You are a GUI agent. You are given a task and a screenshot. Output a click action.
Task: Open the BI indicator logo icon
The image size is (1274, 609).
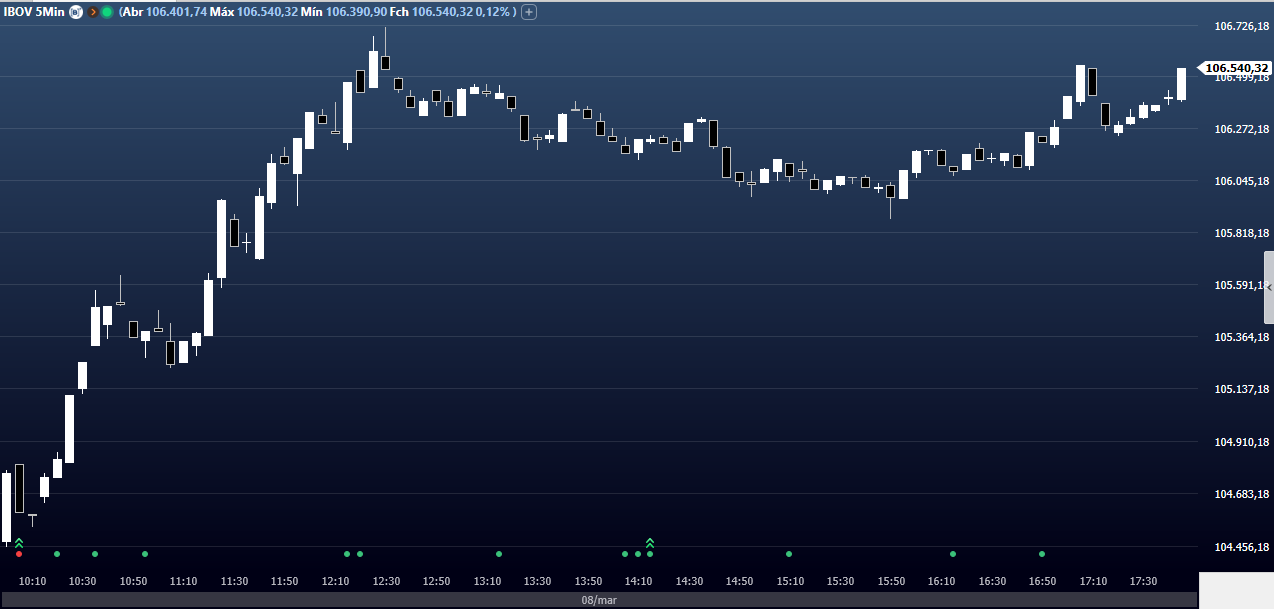(75, 12)
